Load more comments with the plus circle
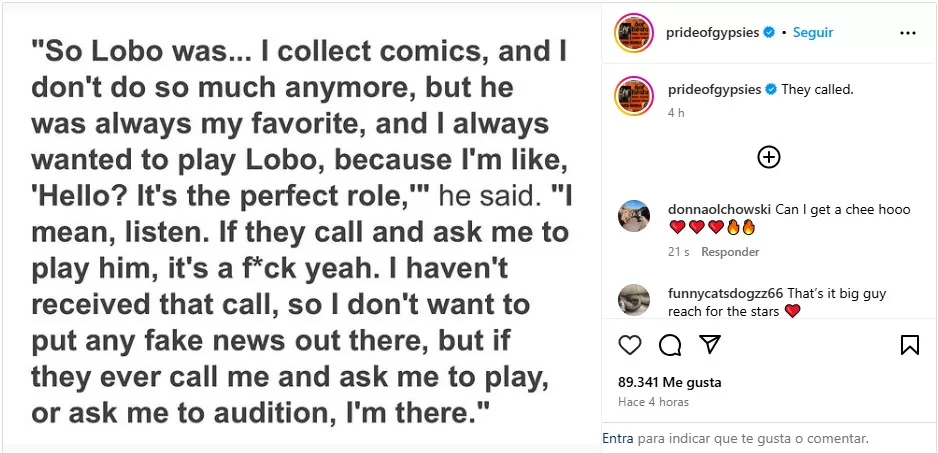The height and width of the screenshot is (453, 938). (x=768, y=157)
